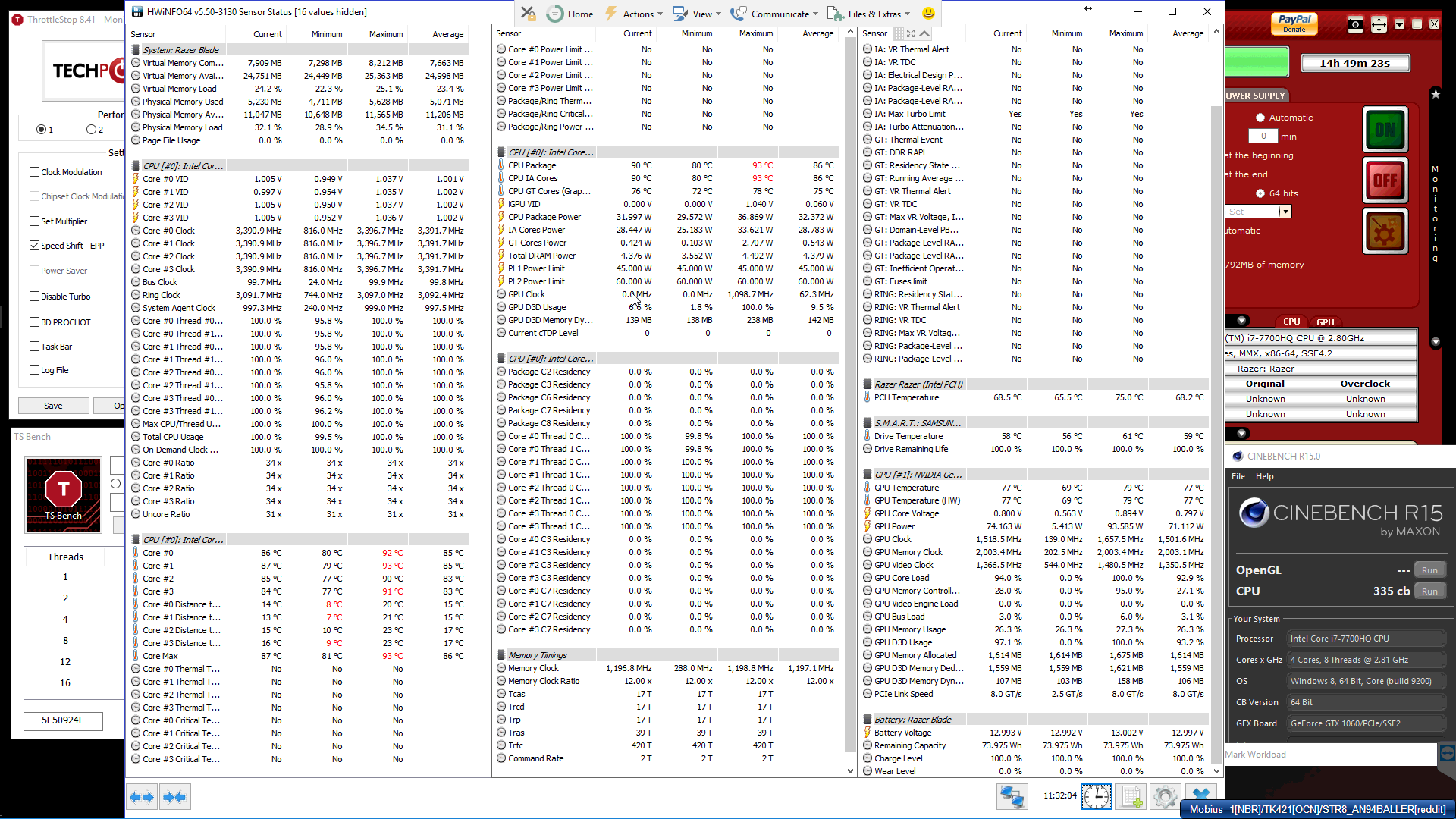Run the Cinebench CPU benchmark
This screenshot has width=1456, height=819.
tap(1429, 591)
